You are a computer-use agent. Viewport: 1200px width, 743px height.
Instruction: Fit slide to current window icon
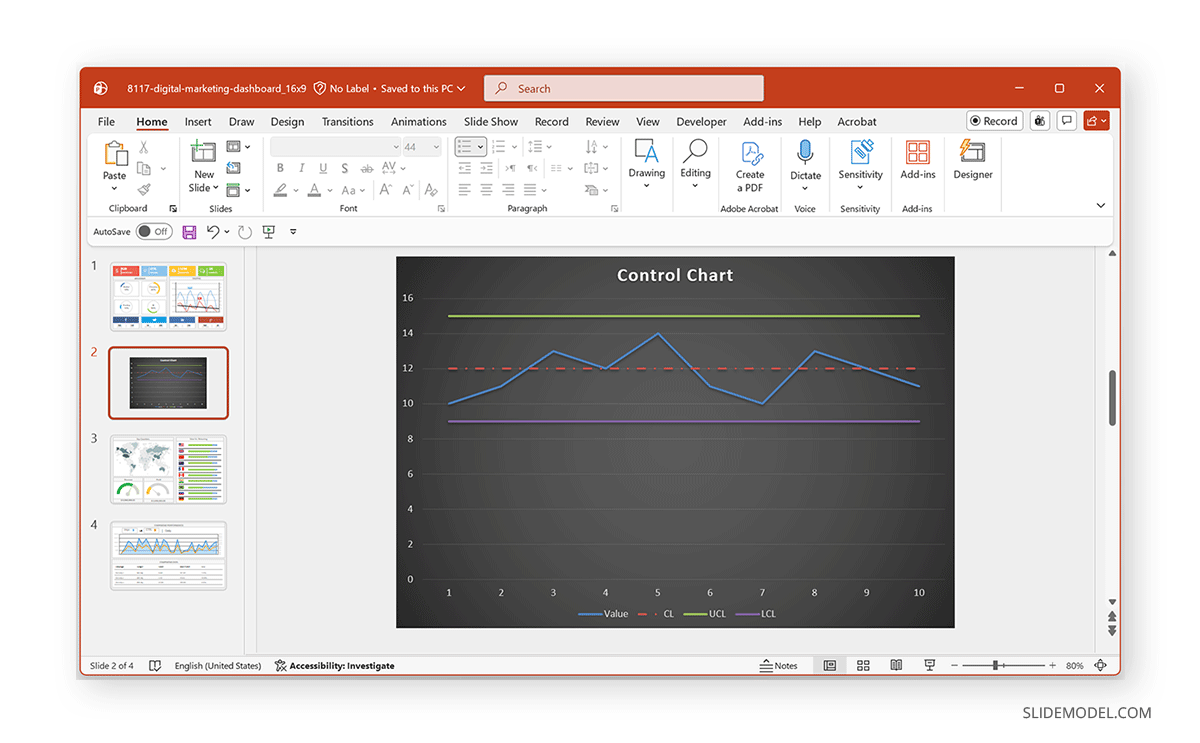click(x=1101, y=665)
